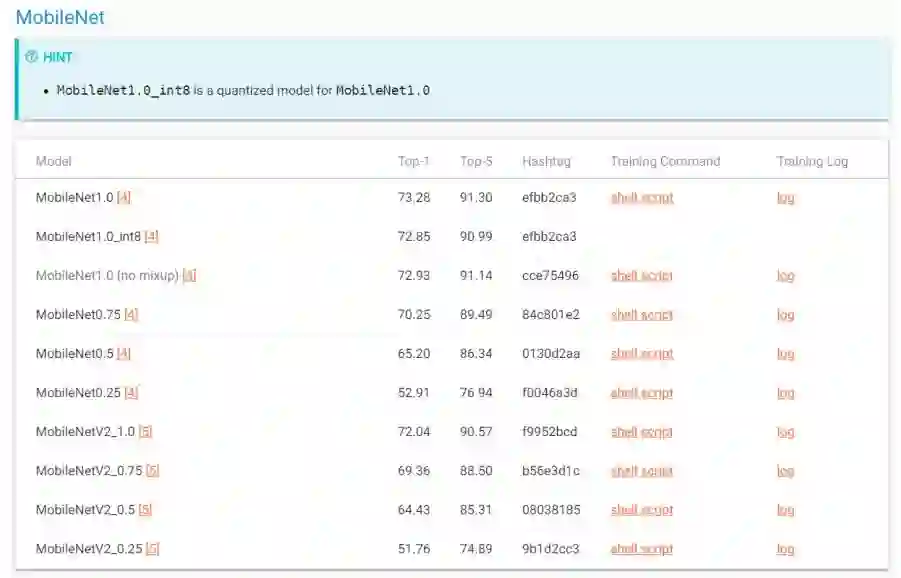The width and height of the screenshot is (901, 578).
Task: Follow citation [4] next to MobileNet0.5
Action: 124,354
